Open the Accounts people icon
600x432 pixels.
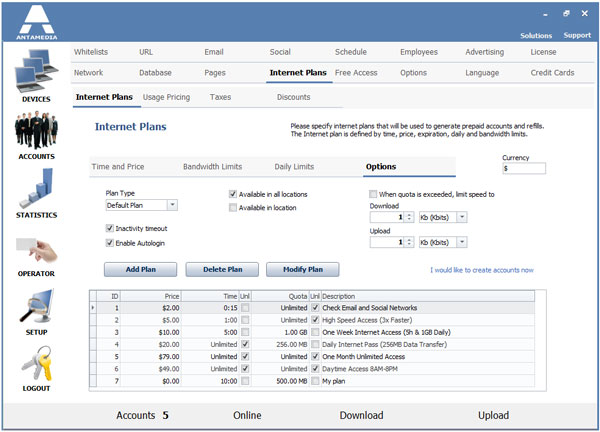click(36, 130)
